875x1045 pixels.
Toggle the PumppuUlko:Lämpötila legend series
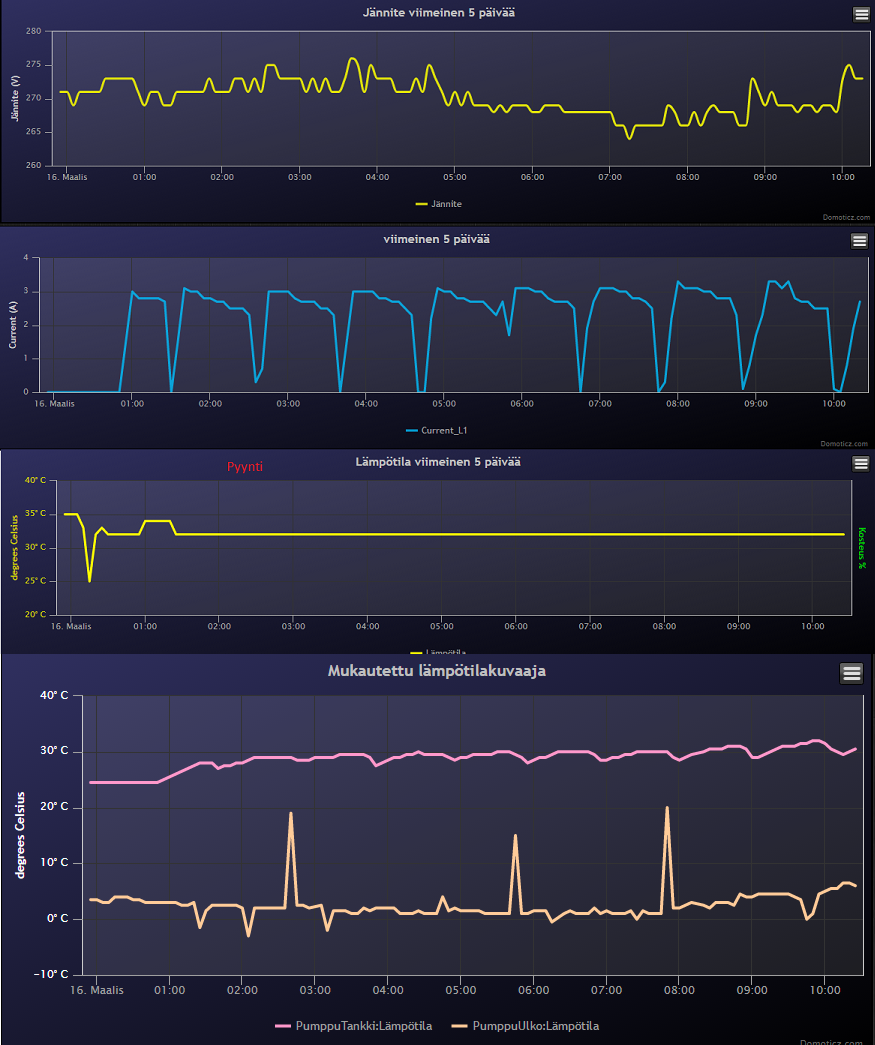[526, 1026]
